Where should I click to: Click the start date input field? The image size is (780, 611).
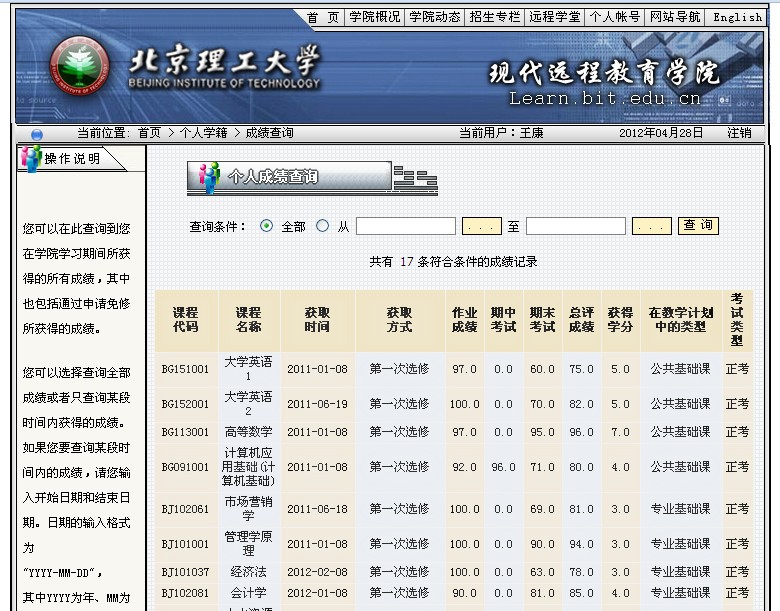pos(406,226)
